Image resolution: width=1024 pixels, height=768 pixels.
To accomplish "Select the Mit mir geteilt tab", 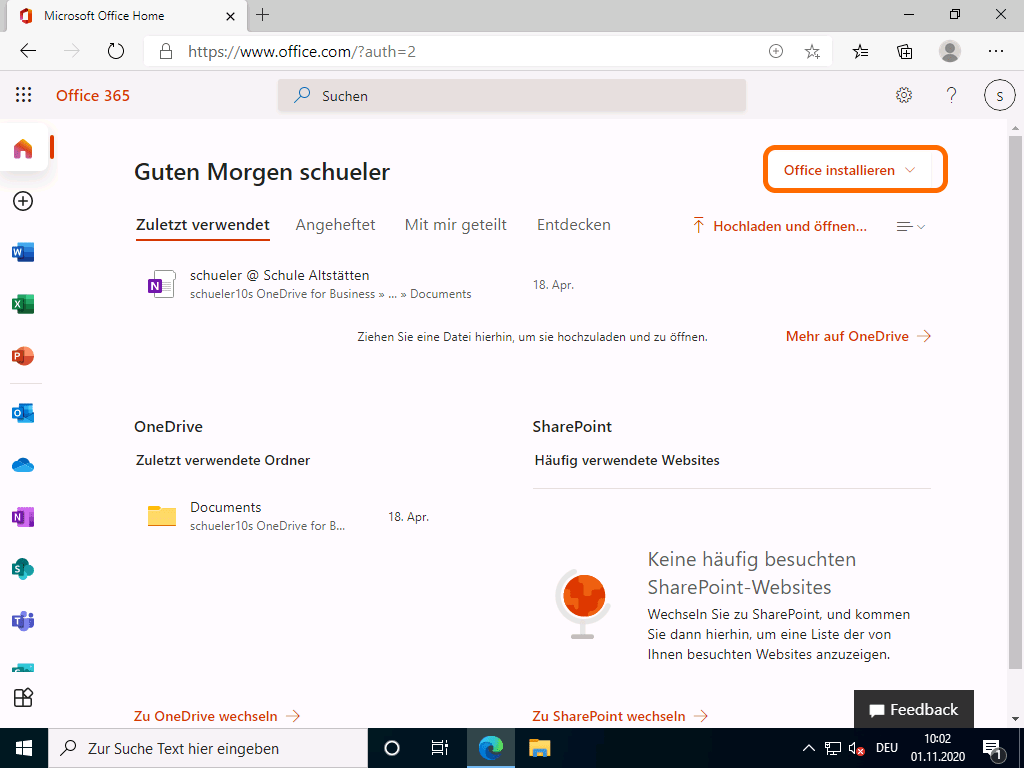I will (455, 225).
